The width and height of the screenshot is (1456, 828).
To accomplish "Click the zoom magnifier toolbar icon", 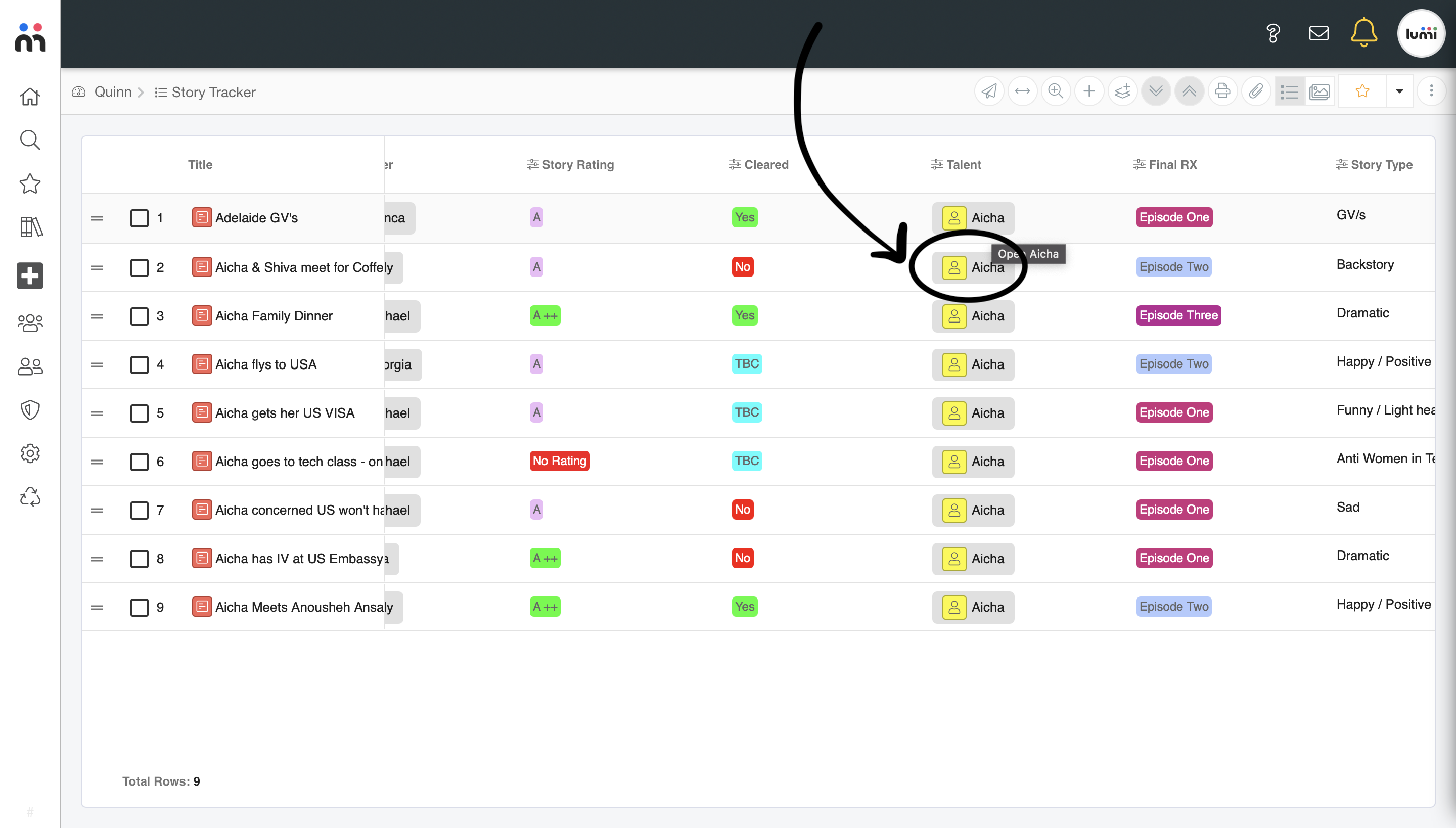I will coord(1056,91).
